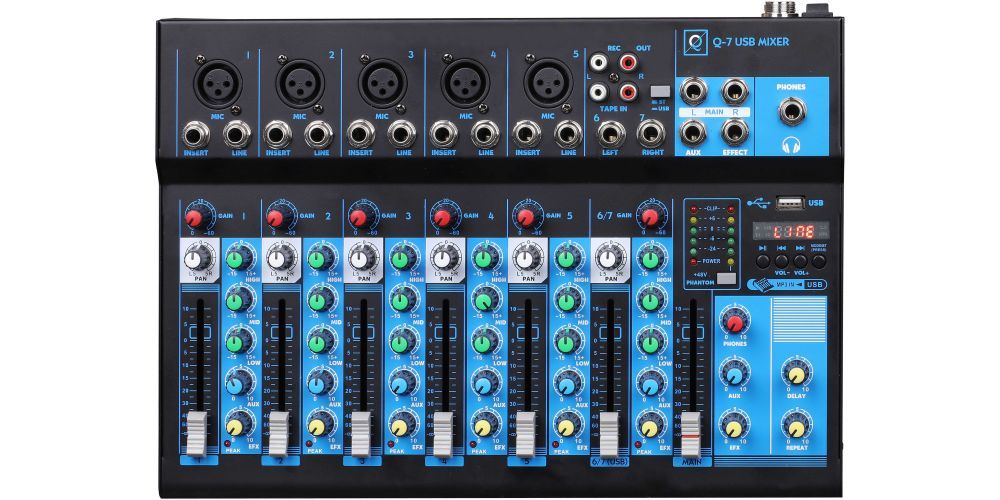Click the MAIN L output jack
Screen dimensions: 1000x500
tap(693, 91)
